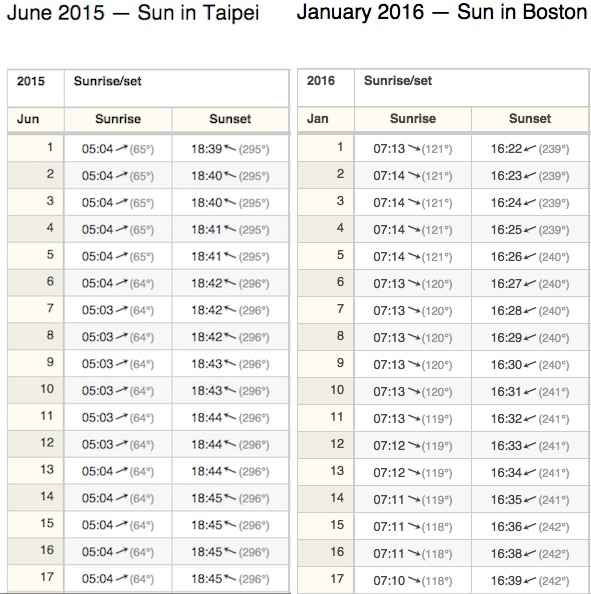Click Boston January 12 sunrise 07:12 cell
Screen dimensions: 591x594
click(413, 446)
